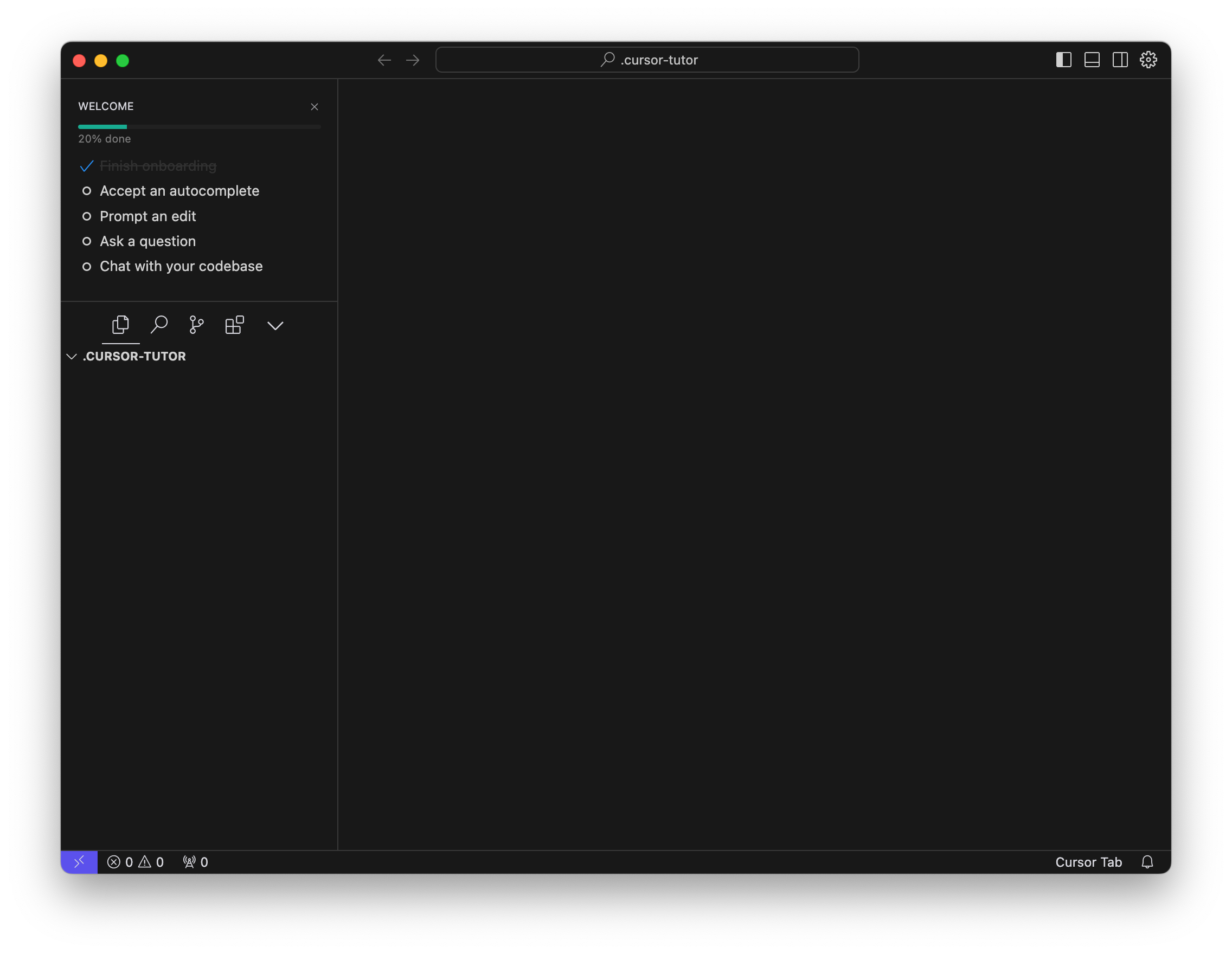The image size is (1232, 954).
Task: Click the notifications bell icon
Action: (x=1147, y=862)
